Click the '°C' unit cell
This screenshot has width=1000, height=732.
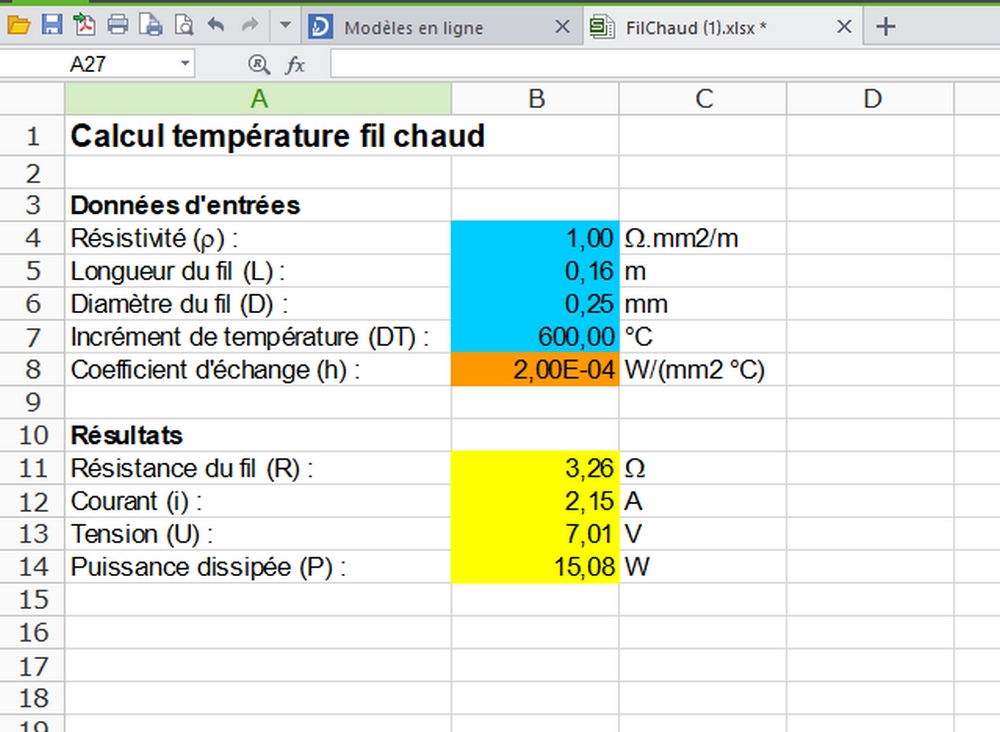703,337
